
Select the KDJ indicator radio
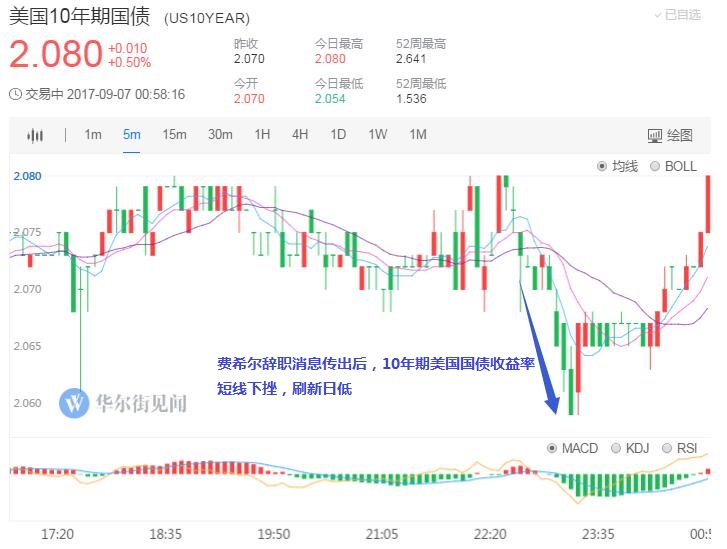coord(616,448)
